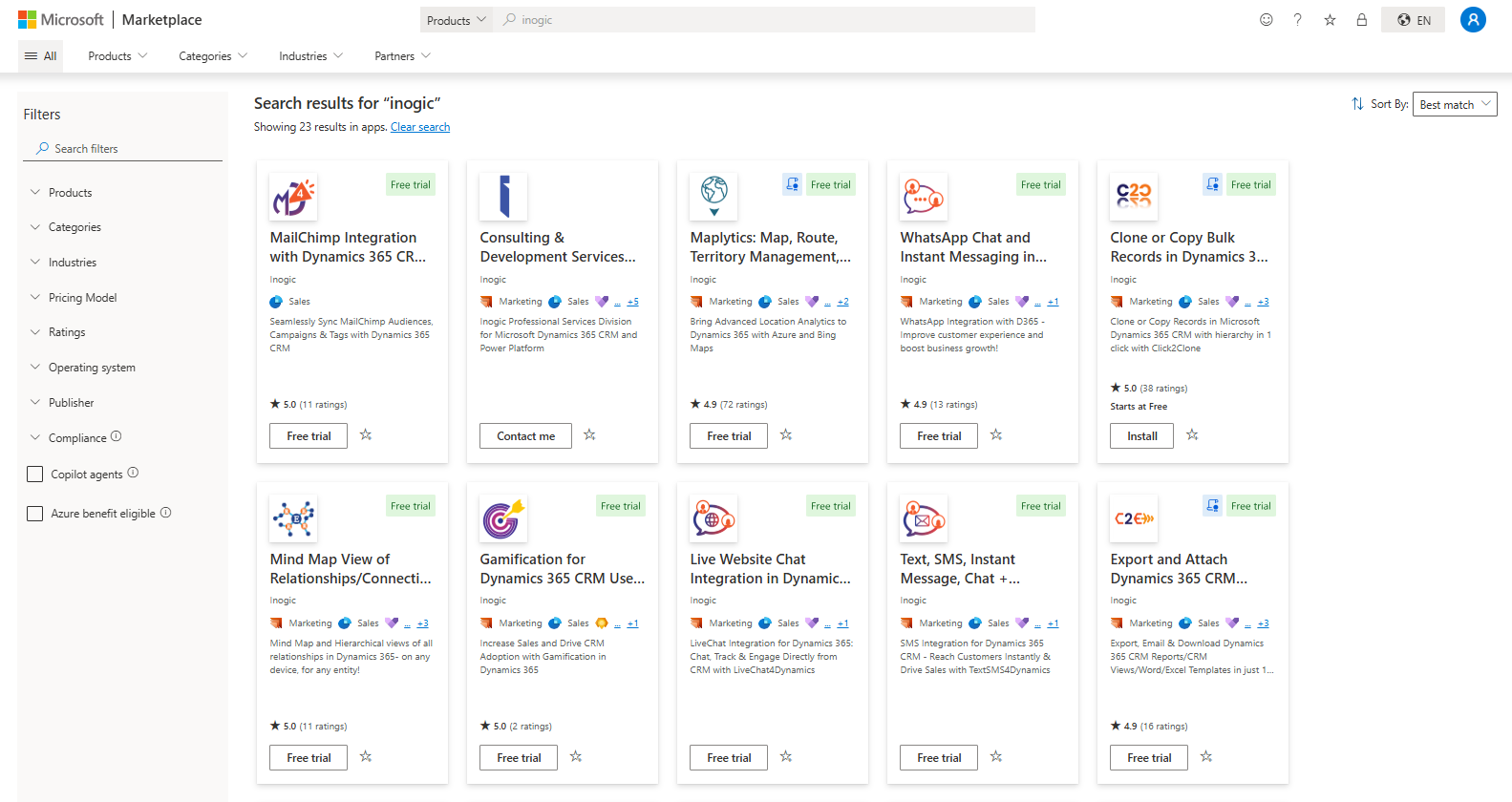Favorite the Export and Attach app star

click(1206, 757)
